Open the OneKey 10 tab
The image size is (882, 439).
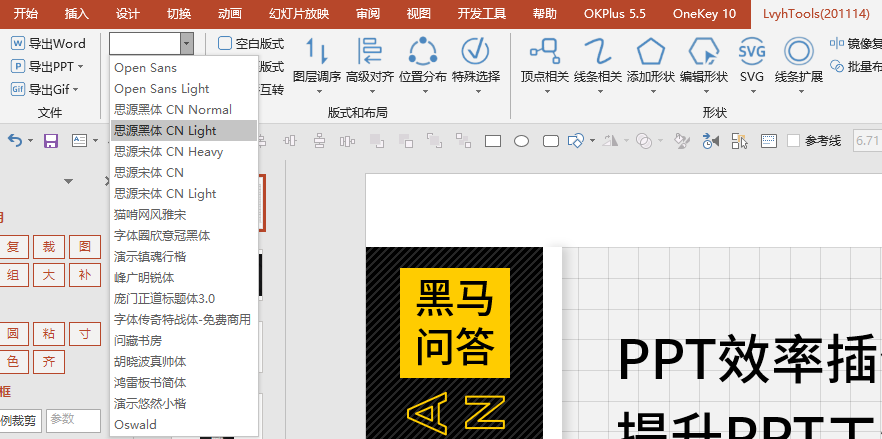pos(704,14)
